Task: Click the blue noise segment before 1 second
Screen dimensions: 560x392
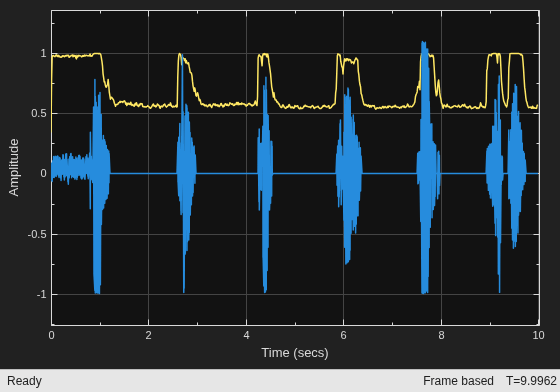Action: [70, 167]
